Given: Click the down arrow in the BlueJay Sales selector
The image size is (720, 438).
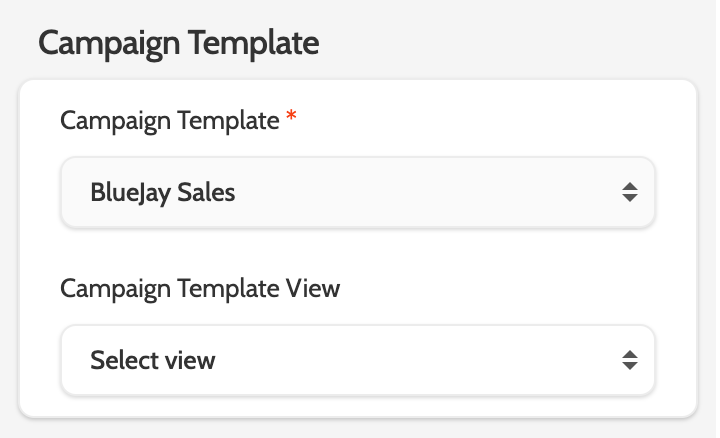Looking at the screenshot, I should (x=629, y=198).
